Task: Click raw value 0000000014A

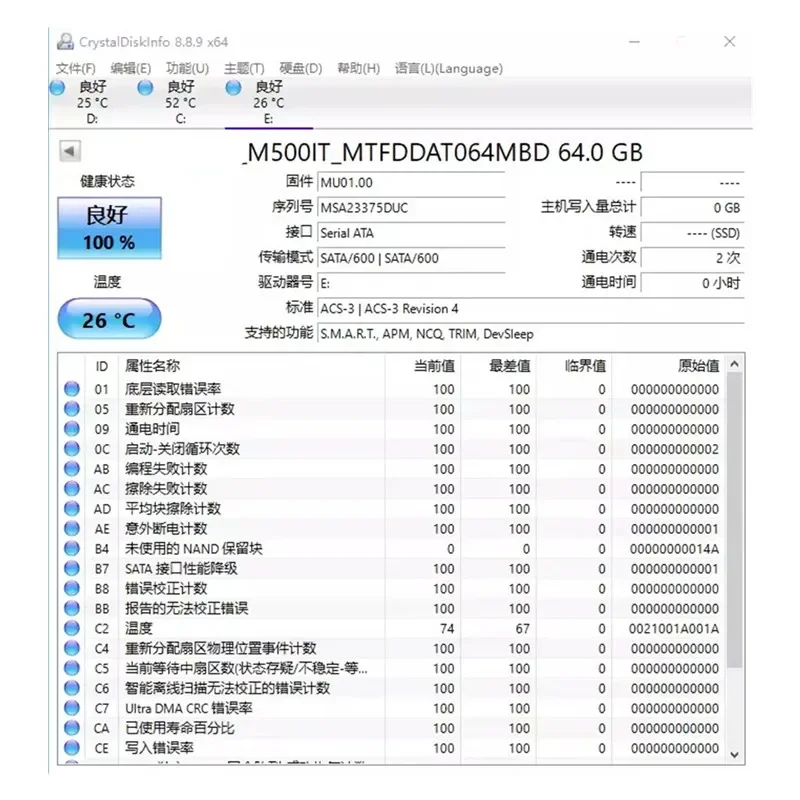Action: pos(674,548)
